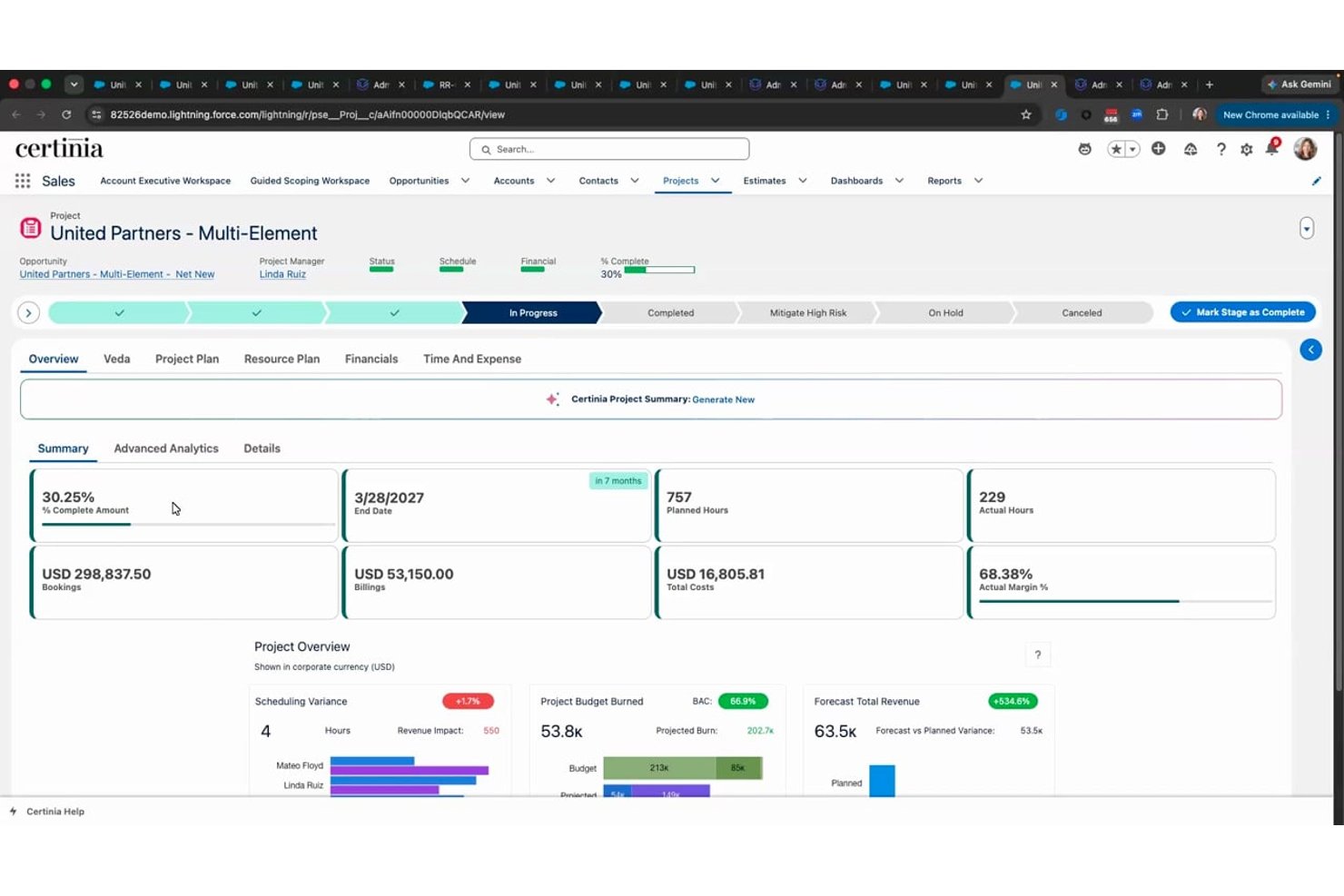Switch to the Project Plan tab
This screenshot has width=1344, height=896.
(187, 359)
